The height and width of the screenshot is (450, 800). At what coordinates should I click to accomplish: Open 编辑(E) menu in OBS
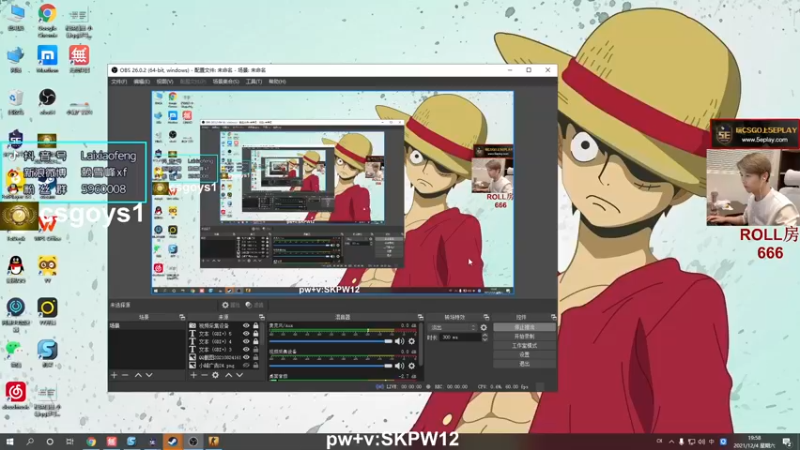pyautogui.click(x=141, y=82)
